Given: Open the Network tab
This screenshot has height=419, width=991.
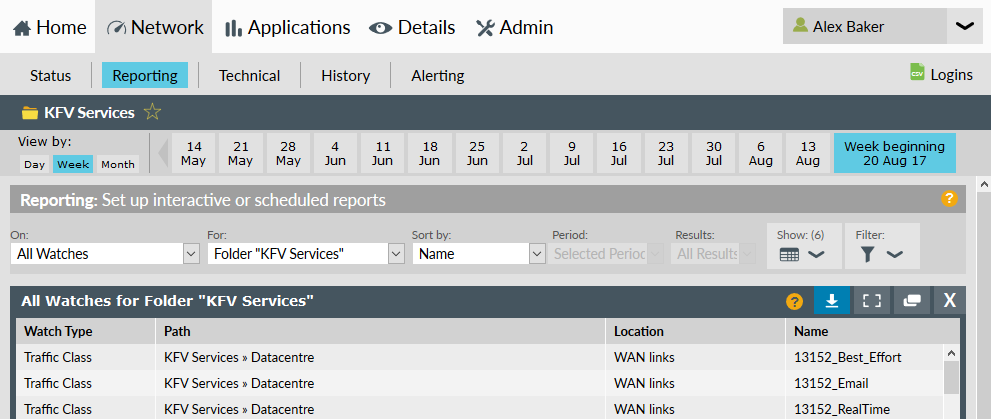Looking at the screenshot, I should [154, 27].
